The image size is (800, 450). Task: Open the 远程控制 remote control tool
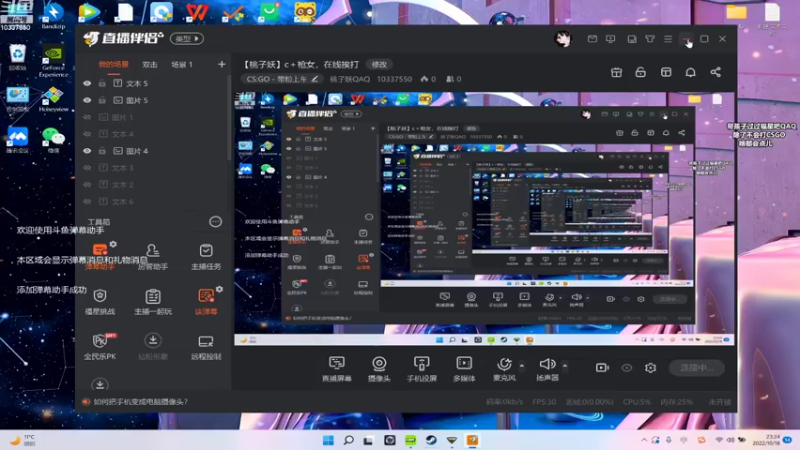[206, 346]
